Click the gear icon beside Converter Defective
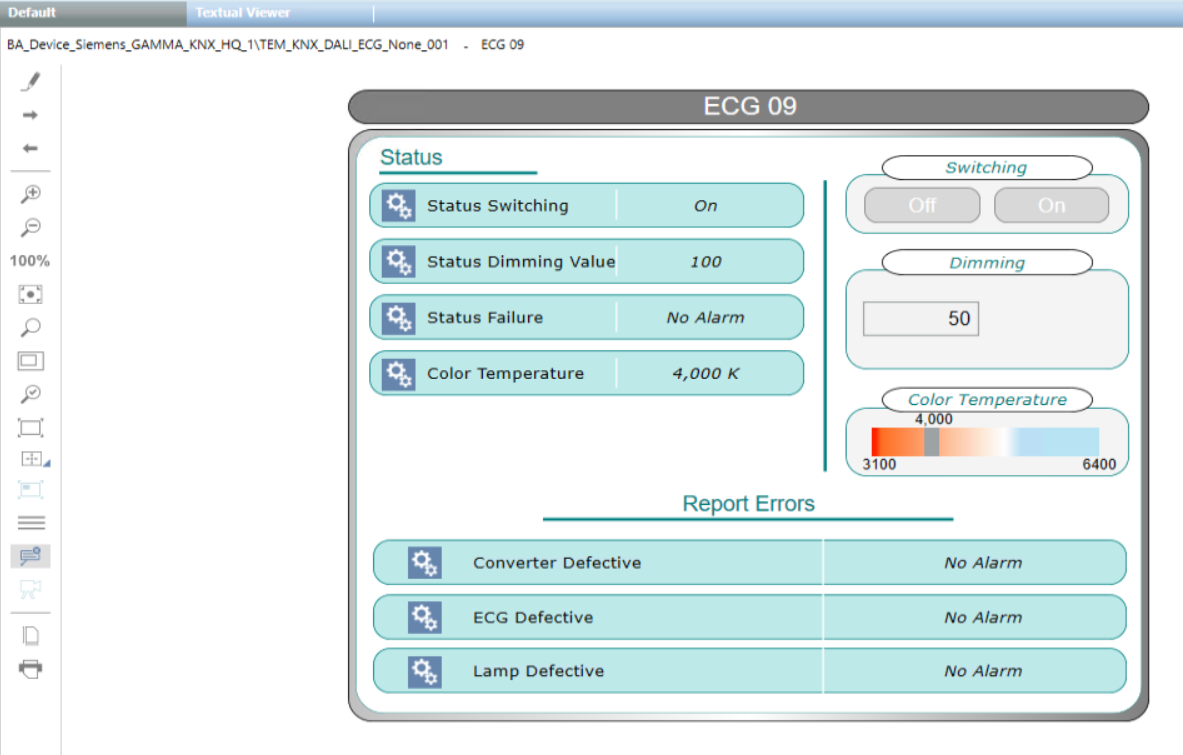The height and width of the screenshot is (755, 1183). click(x=424, y=563)
